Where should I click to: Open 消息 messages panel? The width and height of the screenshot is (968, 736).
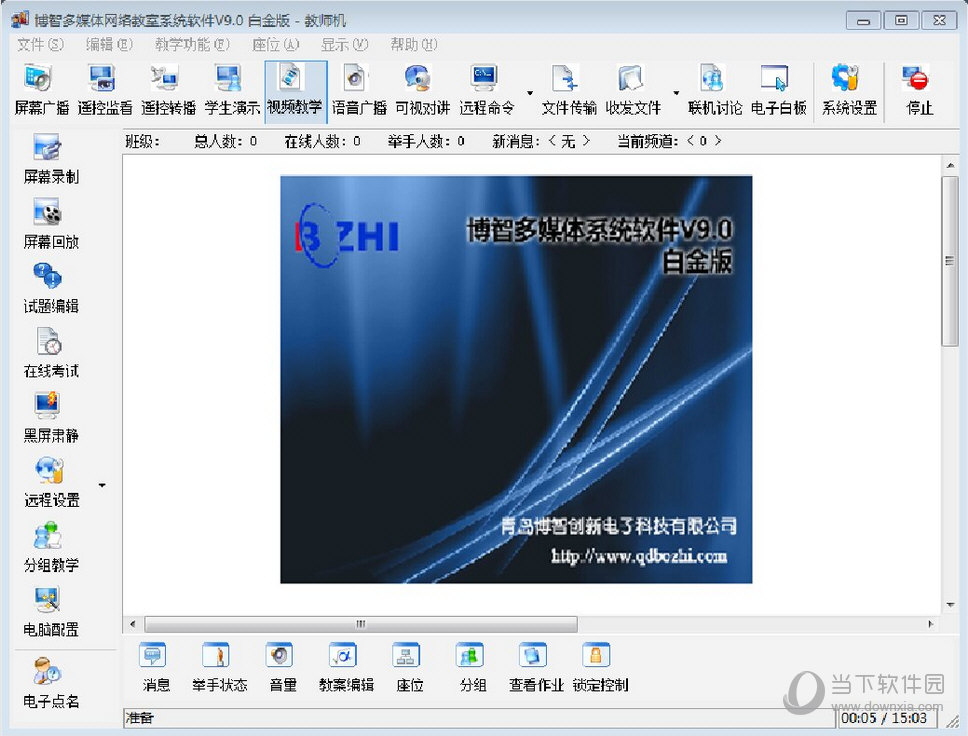156,667
